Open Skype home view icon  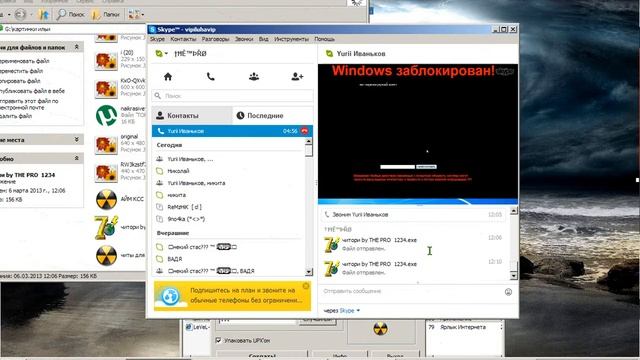pos(168,77)
